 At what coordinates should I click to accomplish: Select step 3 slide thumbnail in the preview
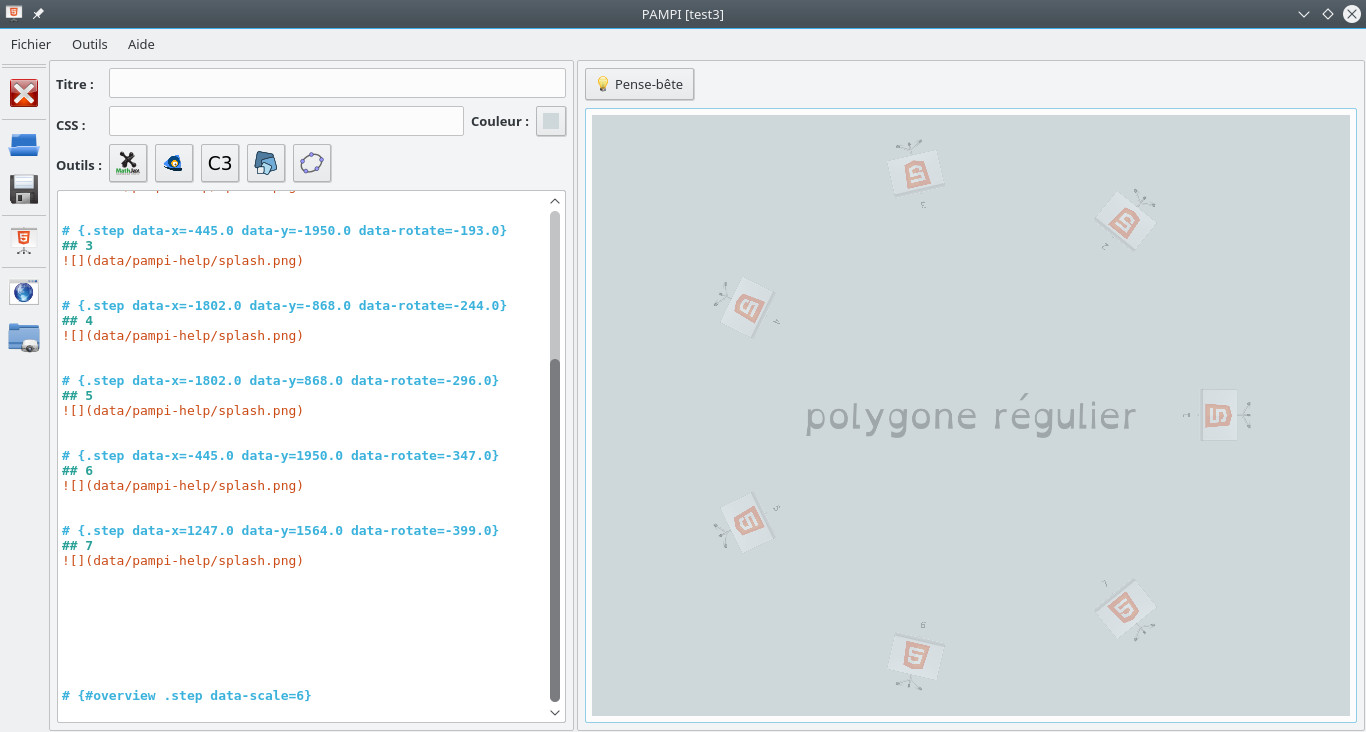pos(917,173)
